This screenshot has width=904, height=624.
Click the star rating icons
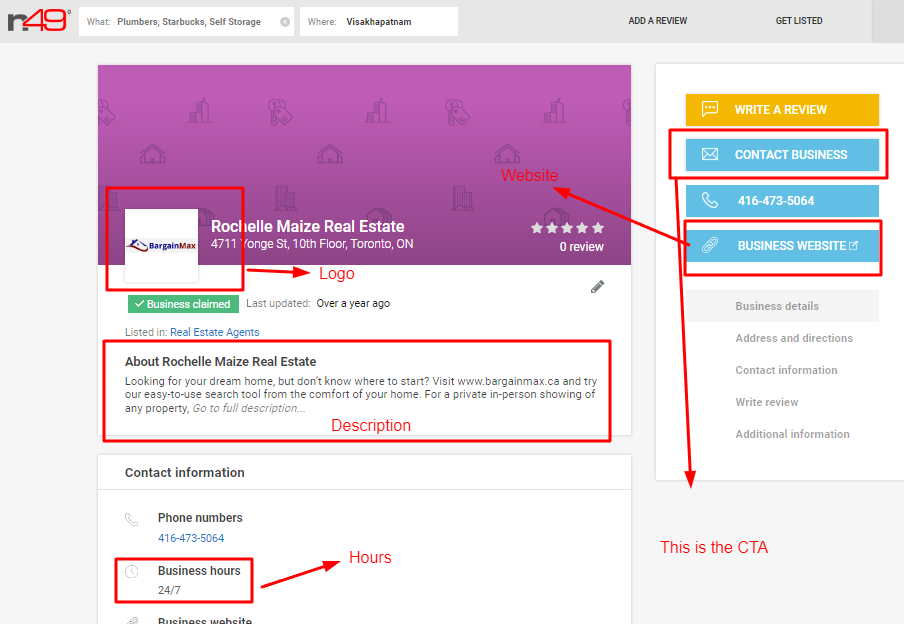point(567,228)
